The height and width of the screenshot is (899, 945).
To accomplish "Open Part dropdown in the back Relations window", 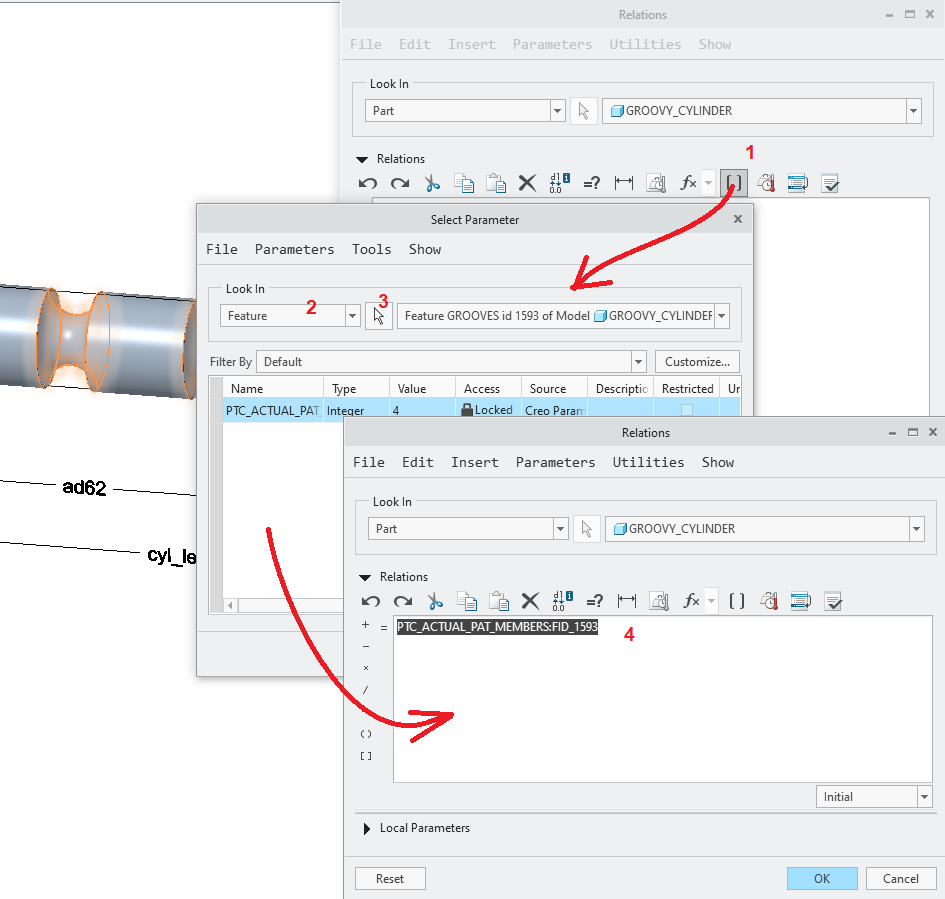I will pyautogui.click(x=557, y=111).
